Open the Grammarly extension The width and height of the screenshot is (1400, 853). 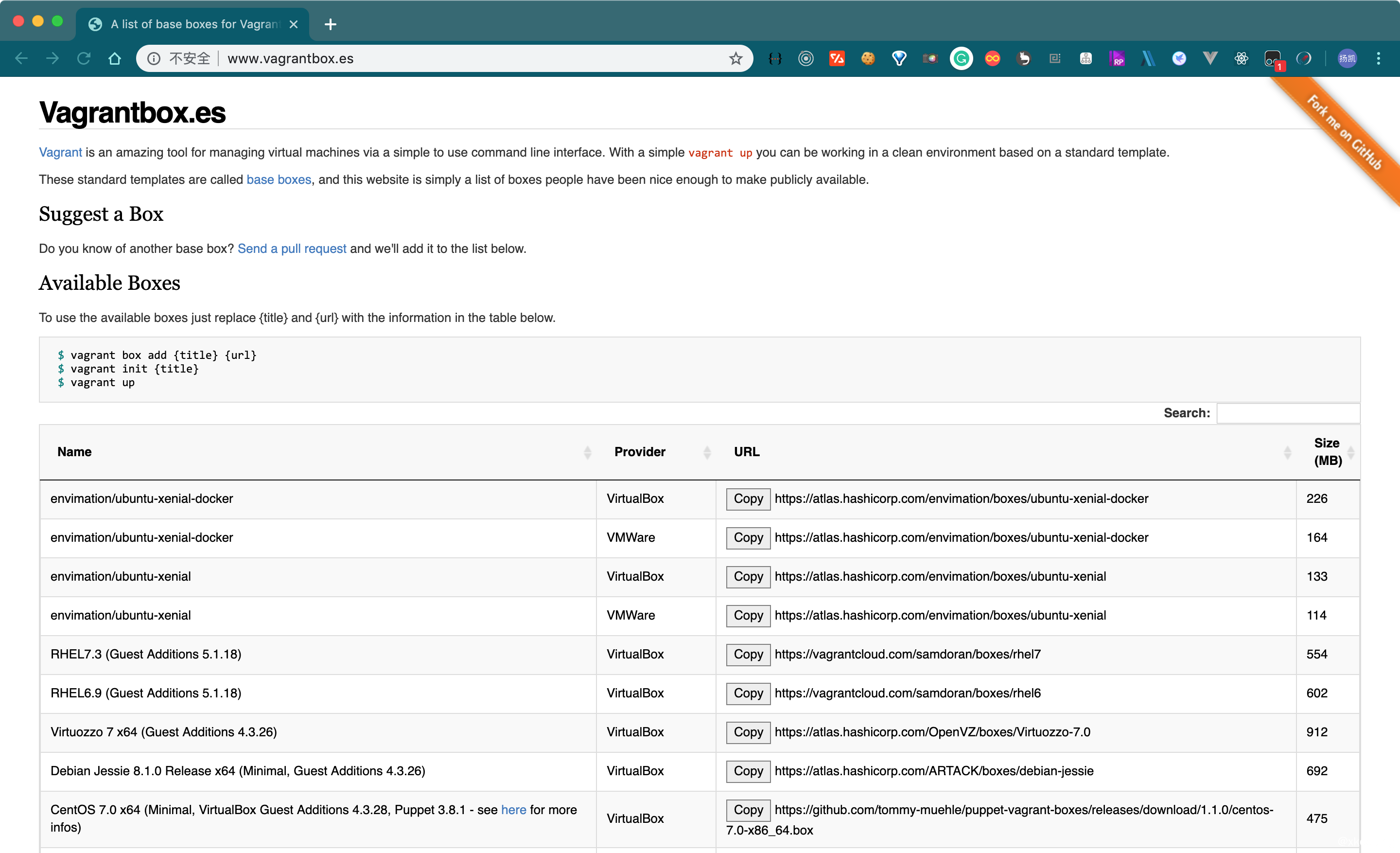click(x=961, y=58)
